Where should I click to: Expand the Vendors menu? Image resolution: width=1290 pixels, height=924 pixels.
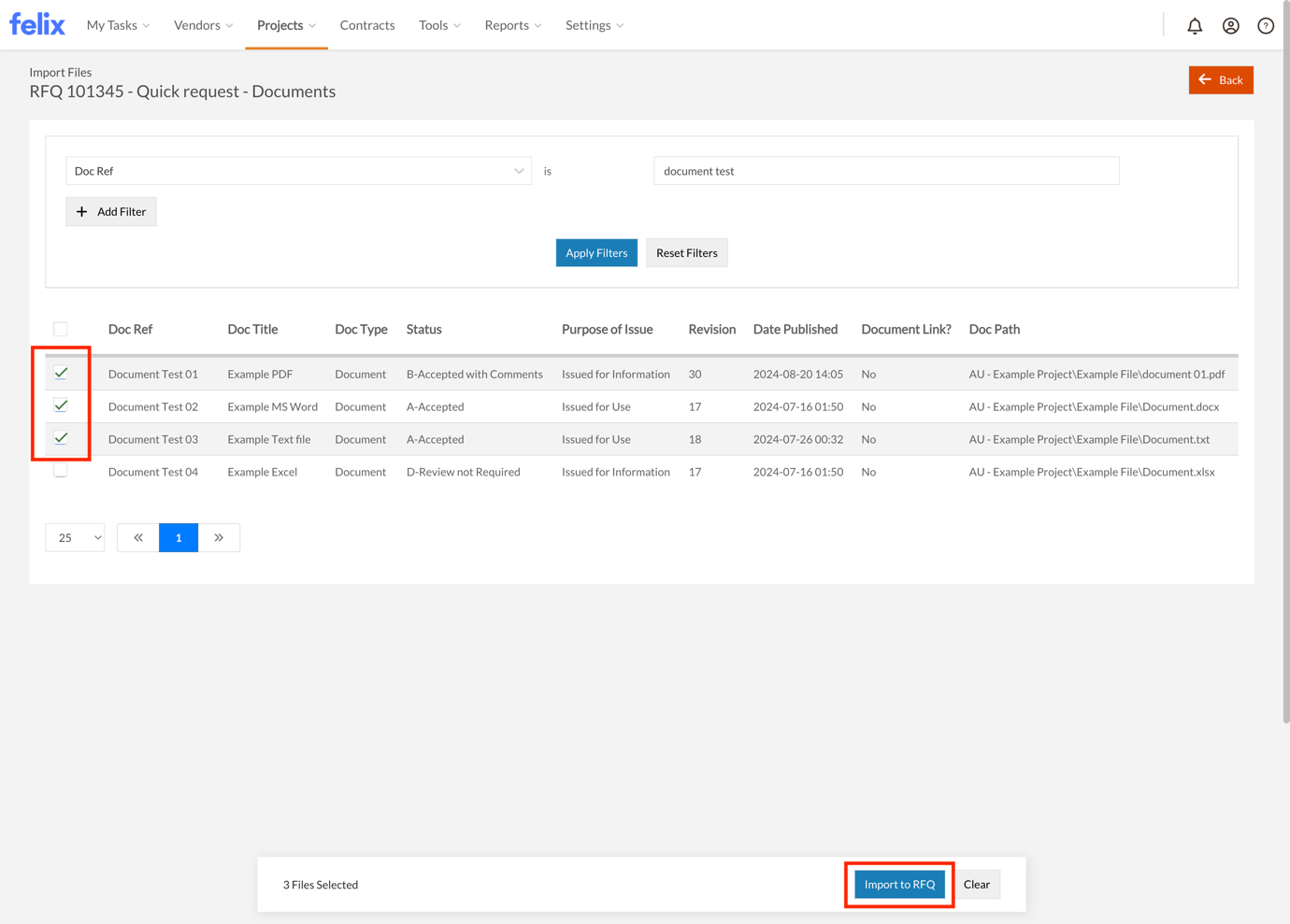click(203, 25)
